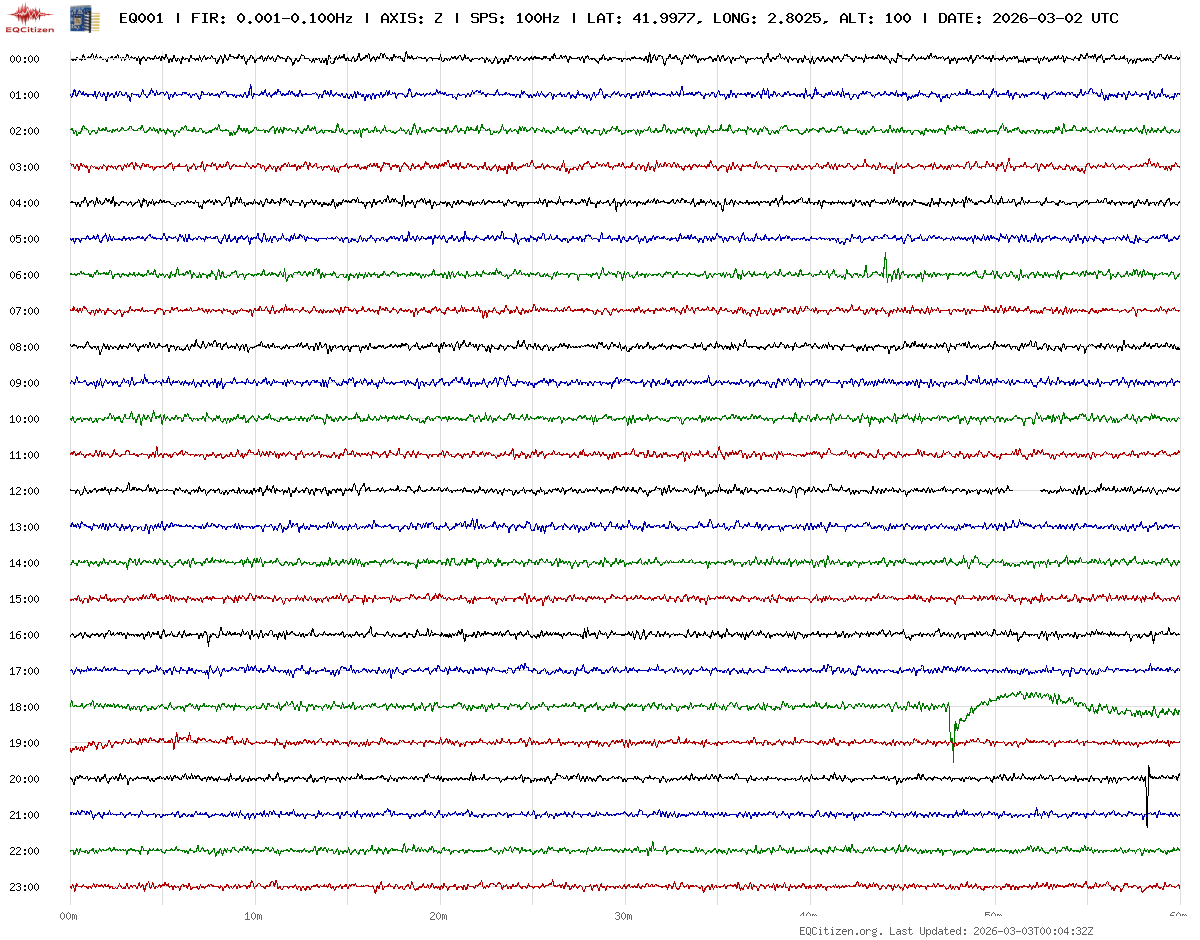Click the 00m mark on the time axis
Viewport: 1200px width, 940px height.
pyautogui.click(x=69, y=916)
